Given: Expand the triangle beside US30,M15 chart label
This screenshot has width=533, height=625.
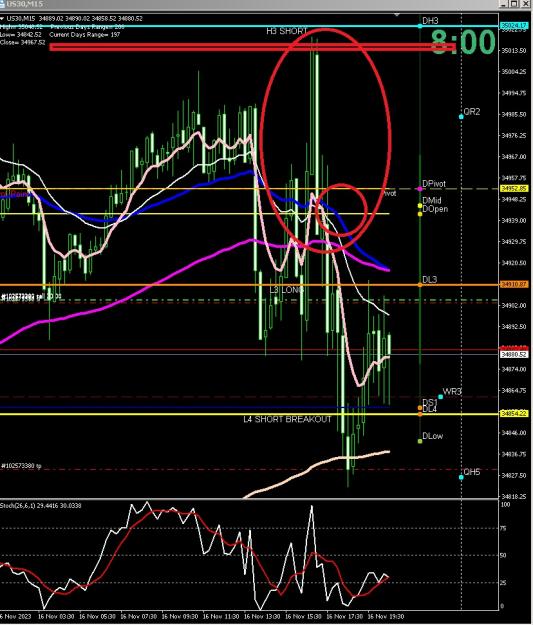Looking at the screenshot, I should 2,18.
